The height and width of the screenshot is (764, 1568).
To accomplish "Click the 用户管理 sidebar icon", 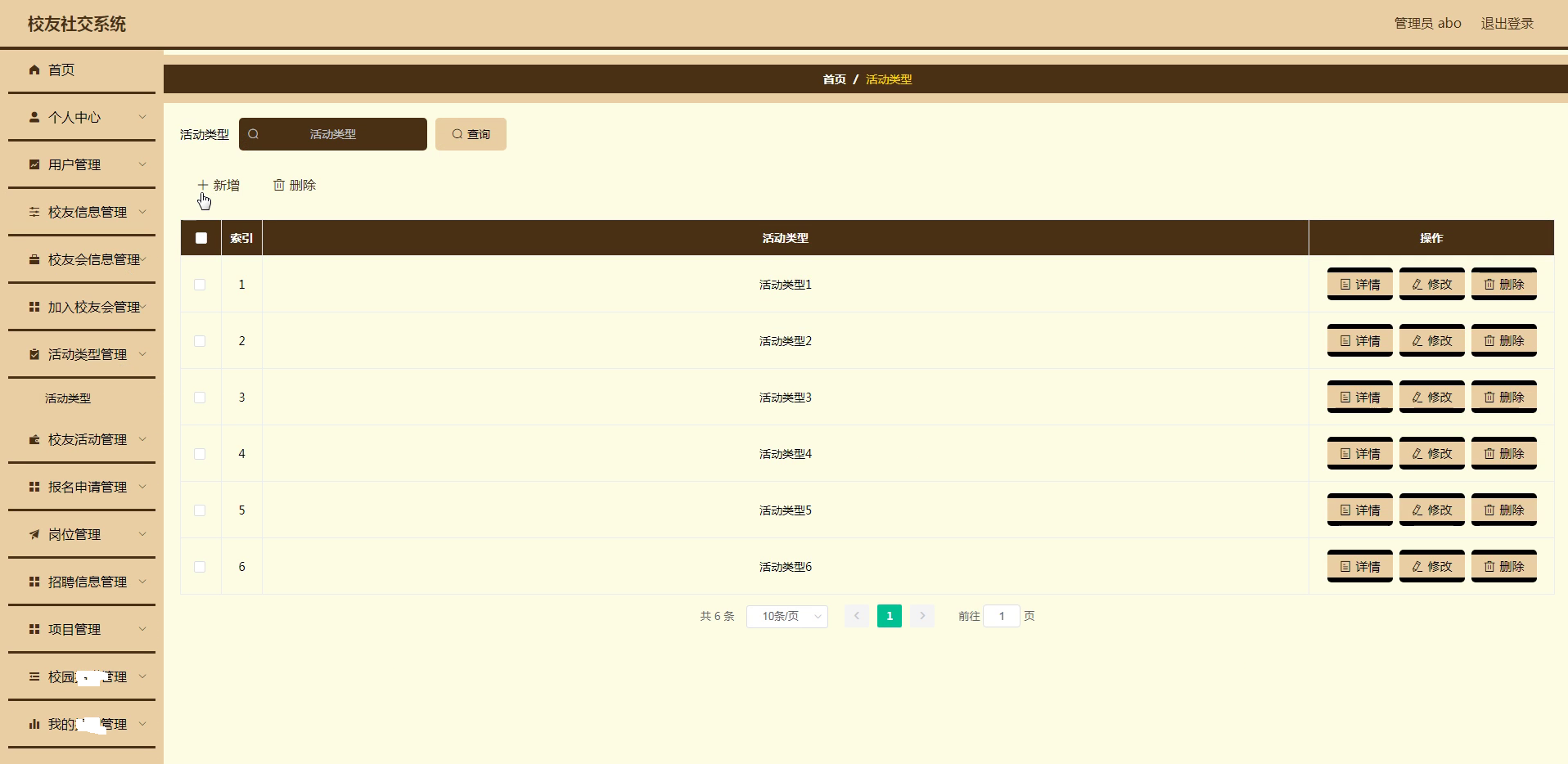I will click(34, 165).
